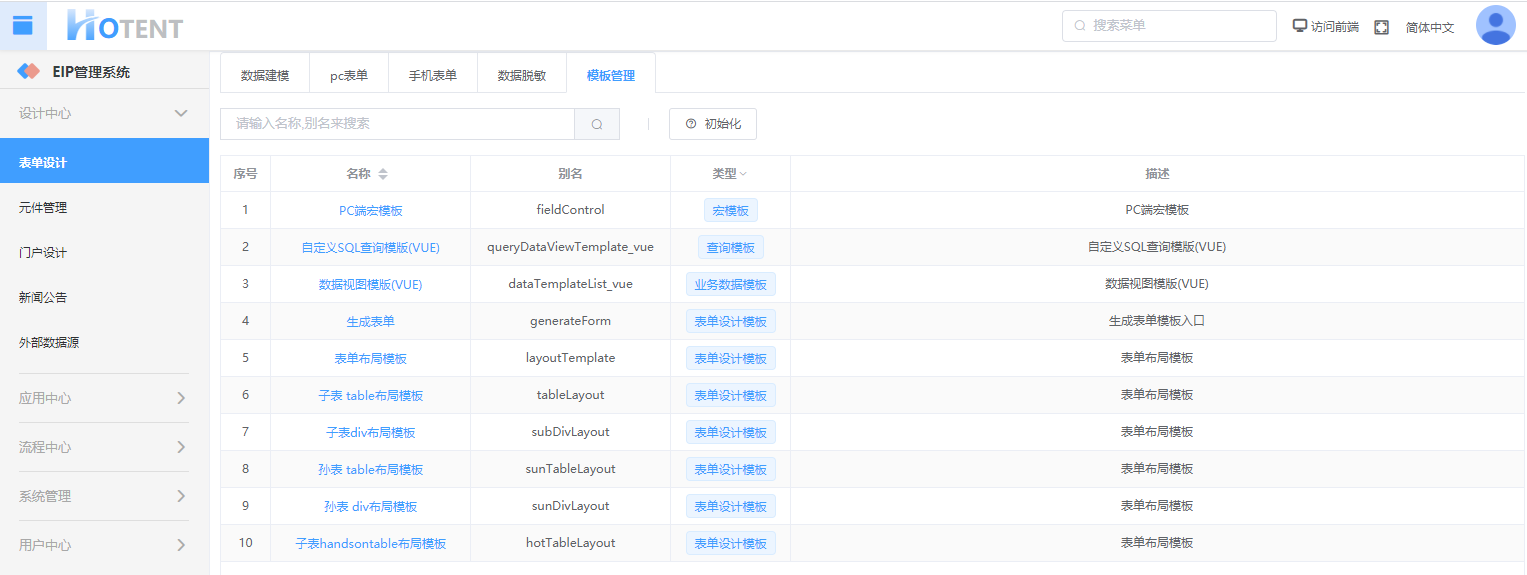Click alias dataTemplateList_vue cell
The height and width of the screenshot is (575, 1527).
tap(571, 284)
